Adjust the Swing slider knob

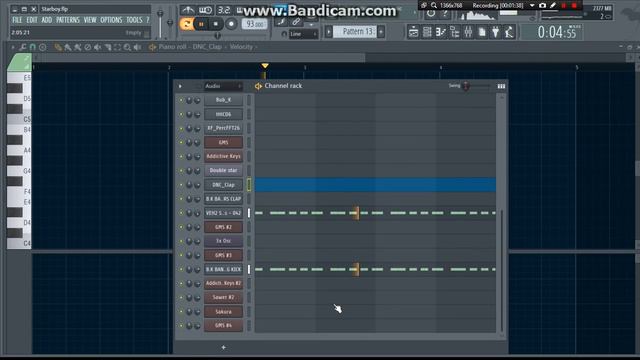click(x=466, y=86)
